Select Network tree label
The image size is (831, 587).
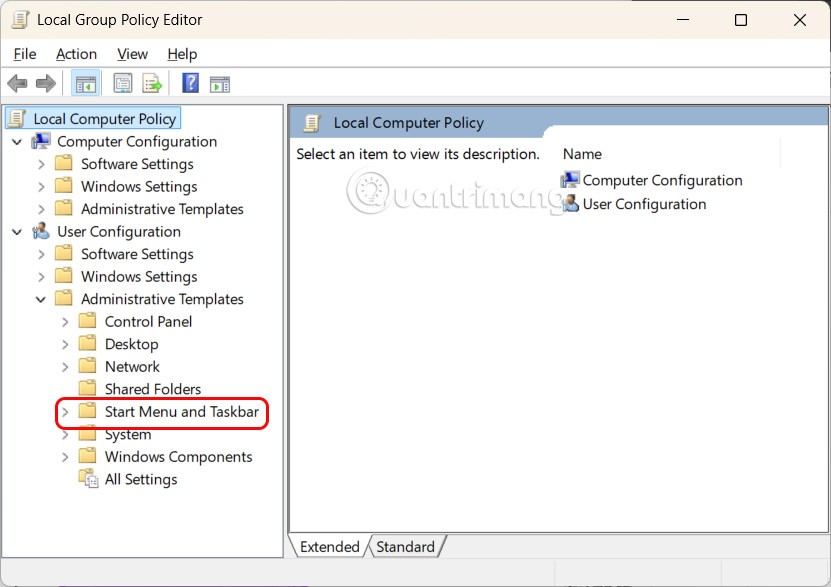(132, 367)
